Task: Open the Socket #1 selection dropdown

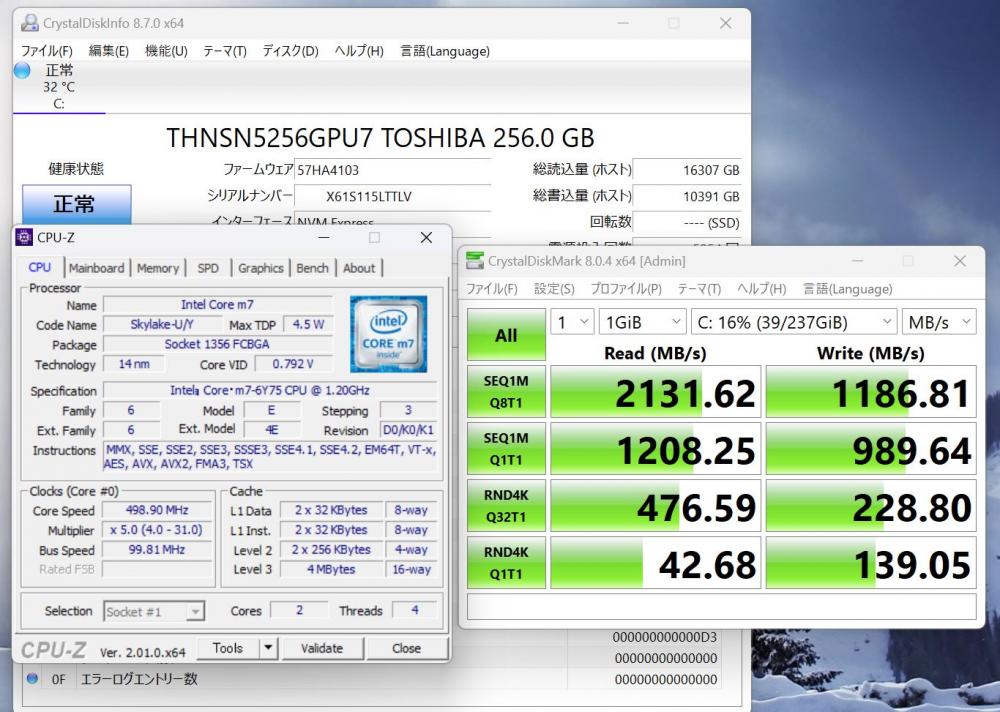Action: pyautogui.click(x=154, y=611)
